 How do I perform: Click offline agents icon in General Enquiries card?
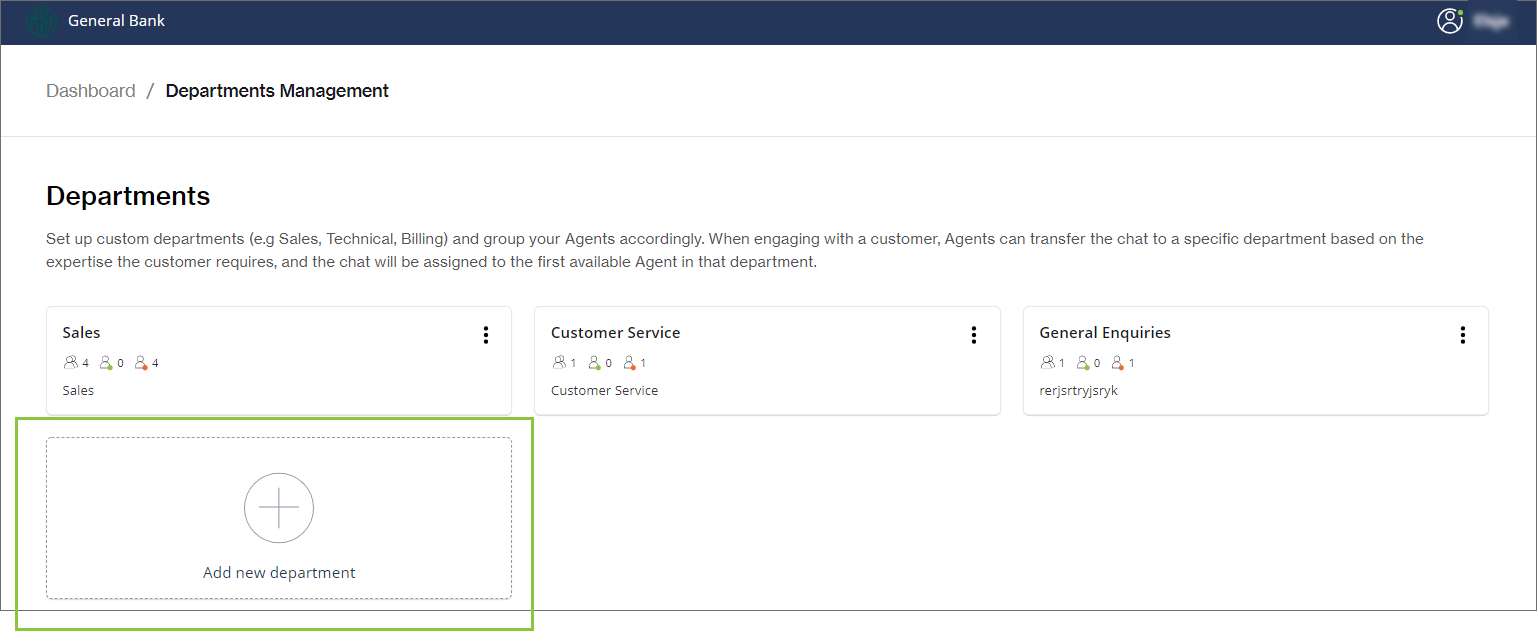[1118, 363]
